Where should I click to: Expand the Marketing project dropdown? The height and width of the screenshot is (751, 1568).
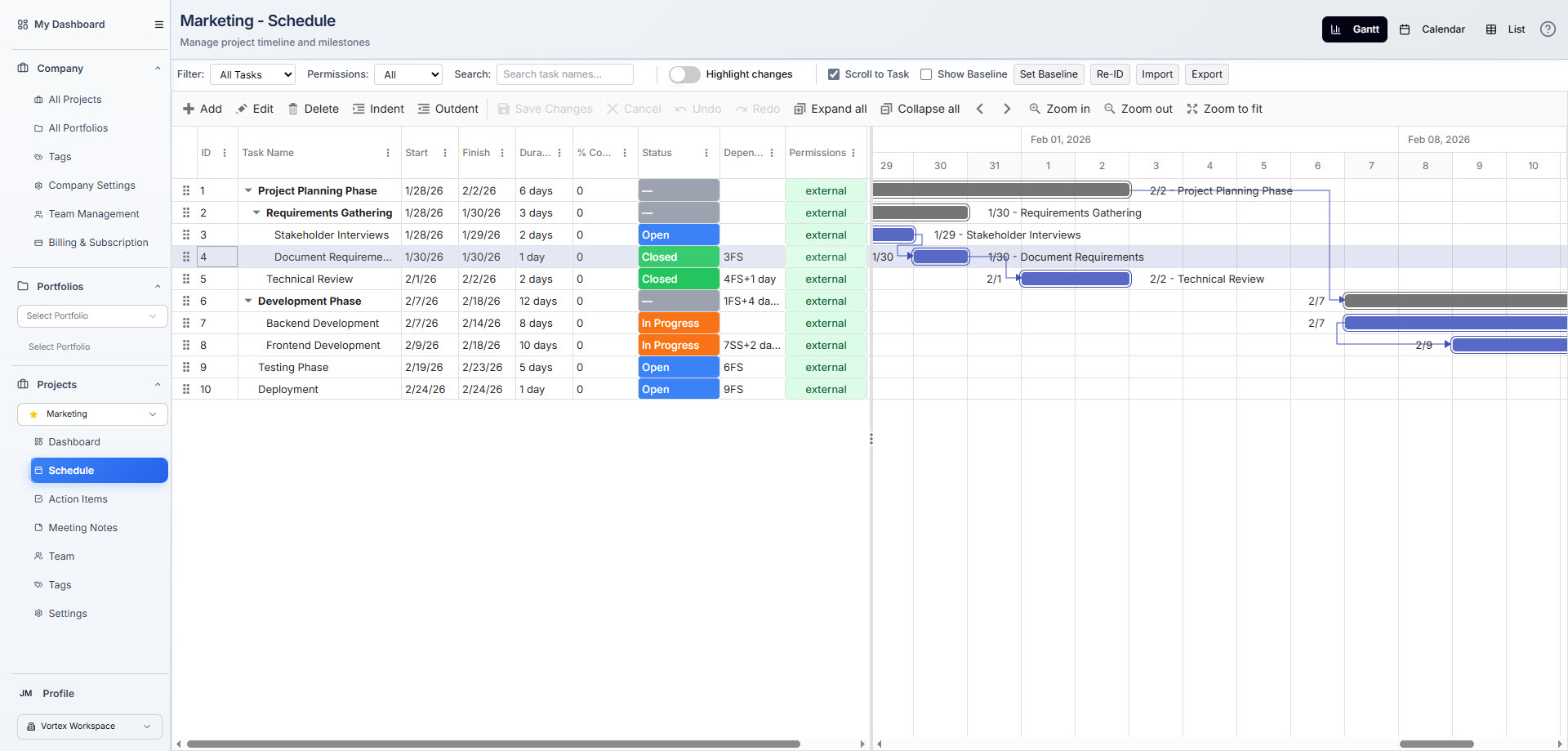click(152, 414)
